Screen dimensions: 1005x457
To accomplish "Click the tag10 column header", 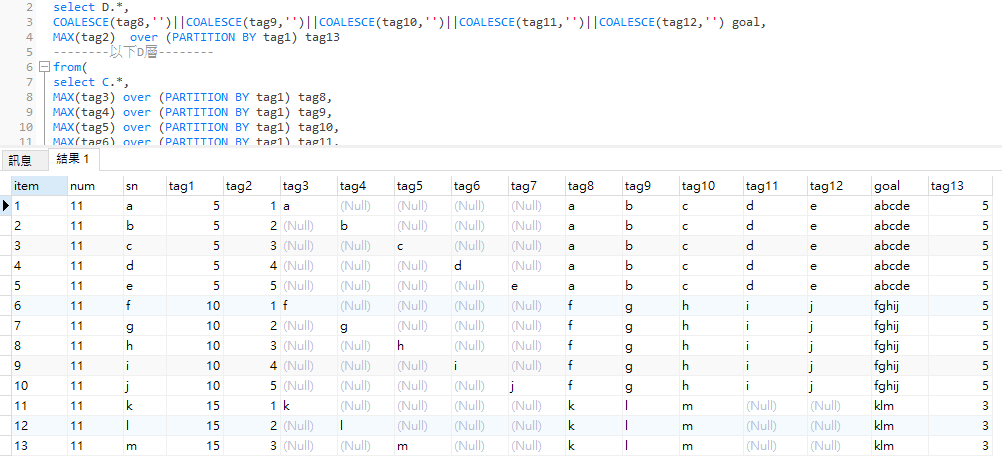I will [711, 186].
